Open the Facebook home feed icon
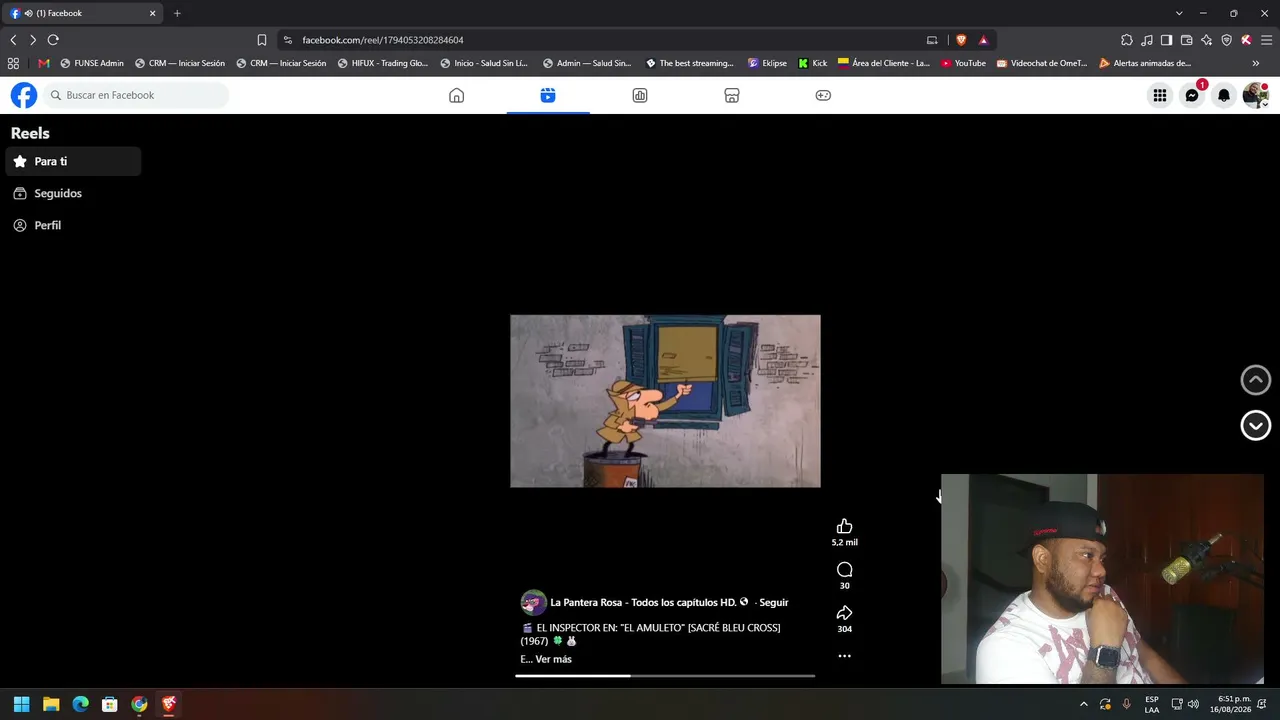This screenshot has width=1280, height=720. click(x=456, y=95)
